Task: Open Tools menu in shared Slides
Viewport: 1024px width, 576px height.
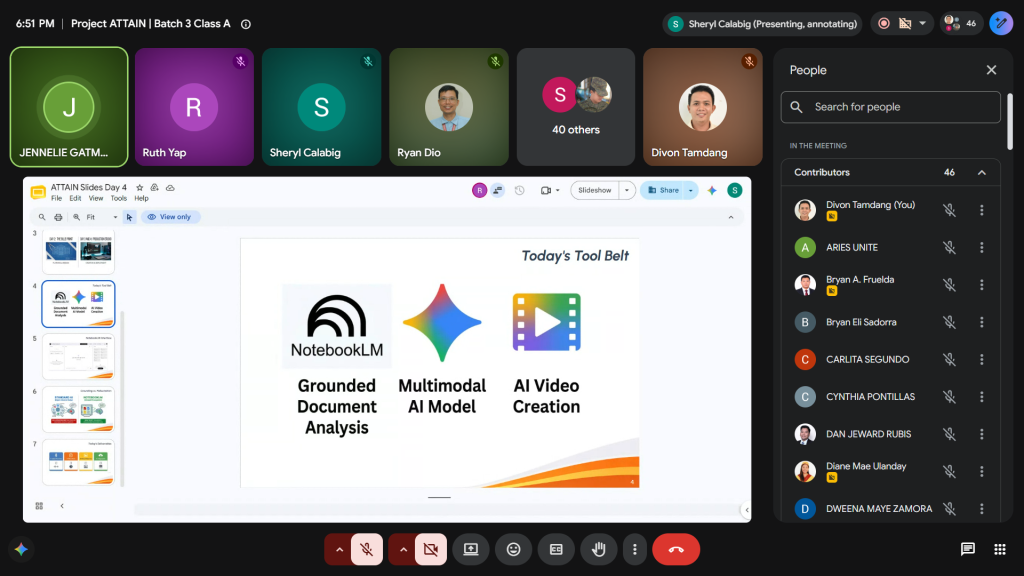Action: [x=119, y=199]
